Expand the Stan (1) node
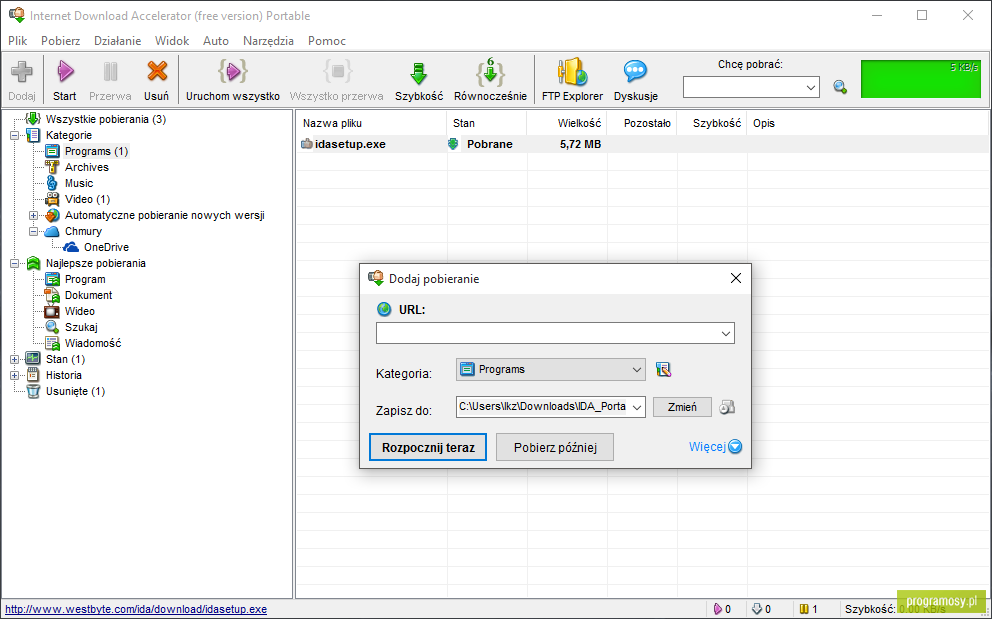The width and height of the screenshot is (992, 619). 15,359
